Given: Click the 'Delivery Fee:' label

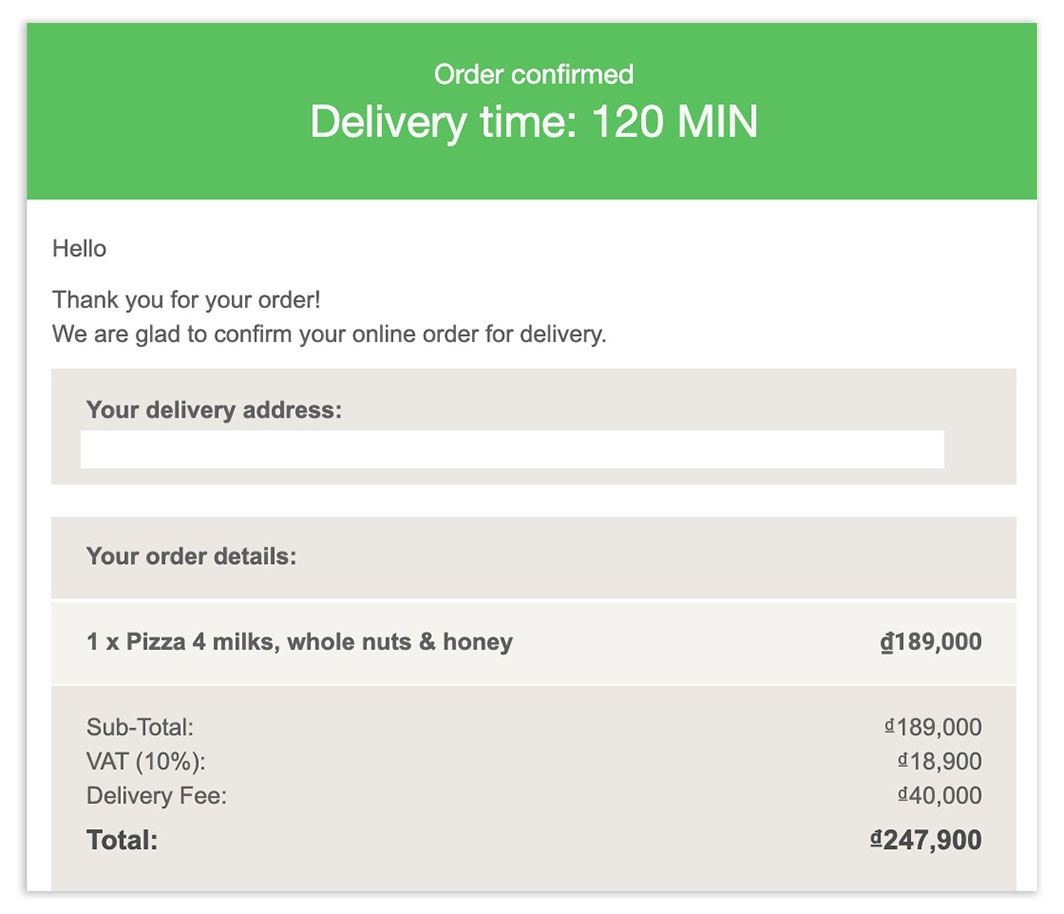Looking at the screenshot, I should coord(156,796).
